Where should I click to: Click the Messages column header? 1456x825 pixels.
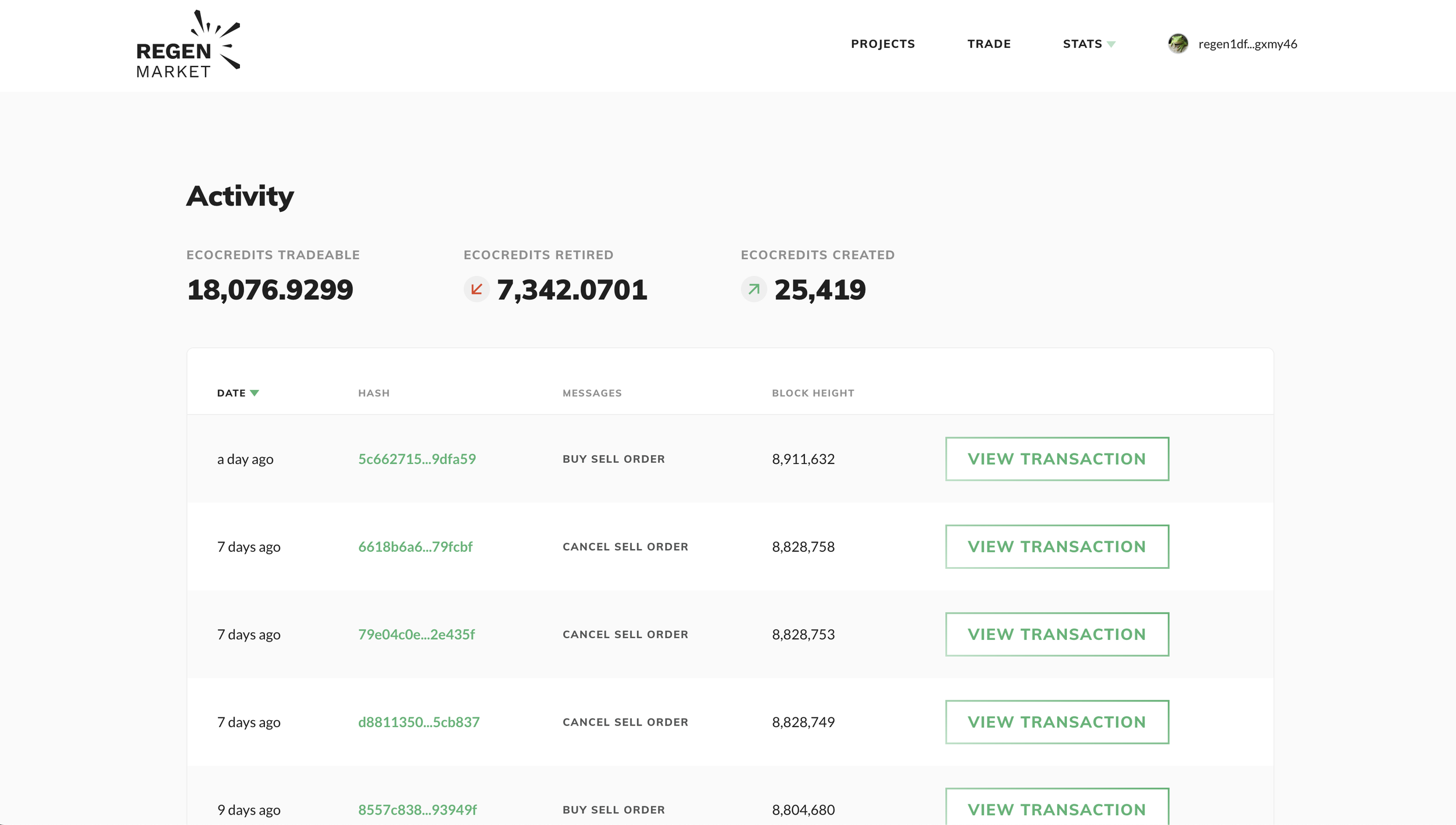click(592, 393)
